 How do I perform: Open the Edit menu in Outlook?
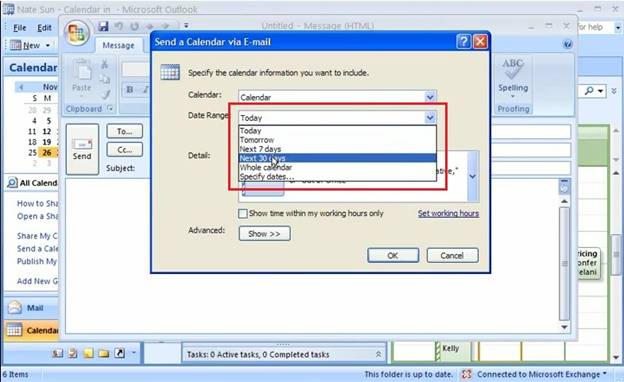44,27
